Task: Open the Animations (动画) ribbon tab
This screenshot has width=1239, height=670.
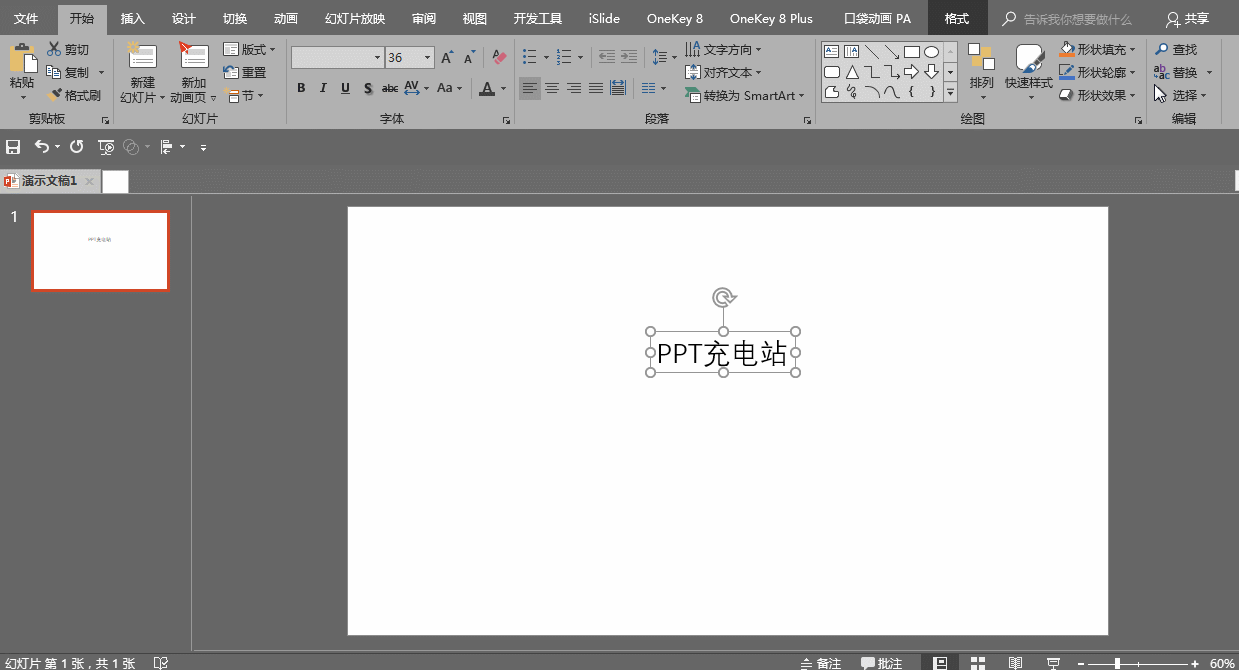Action: pos(285,19)
